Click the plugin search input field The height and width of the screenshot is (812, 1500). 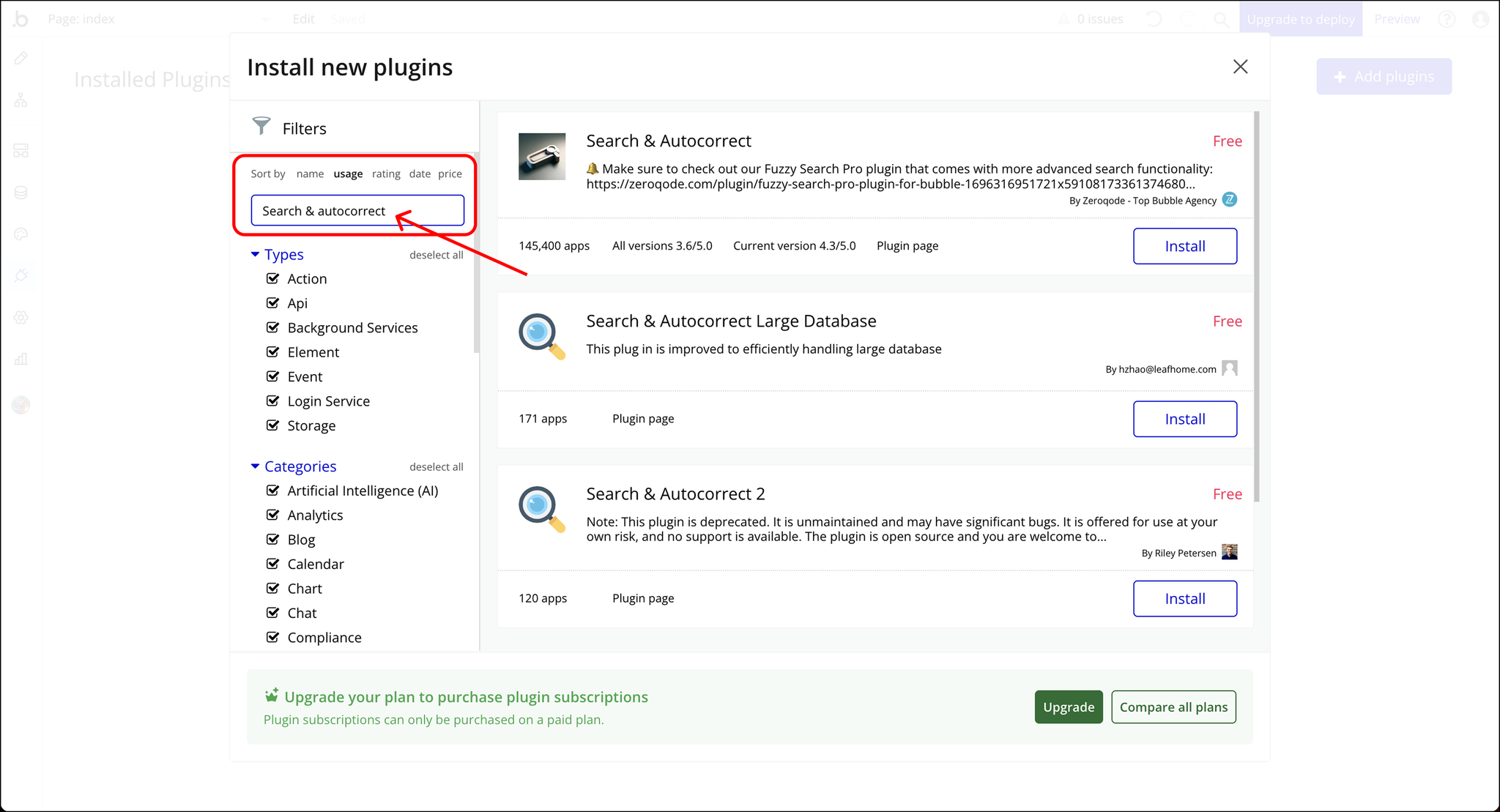click(357, 211)
